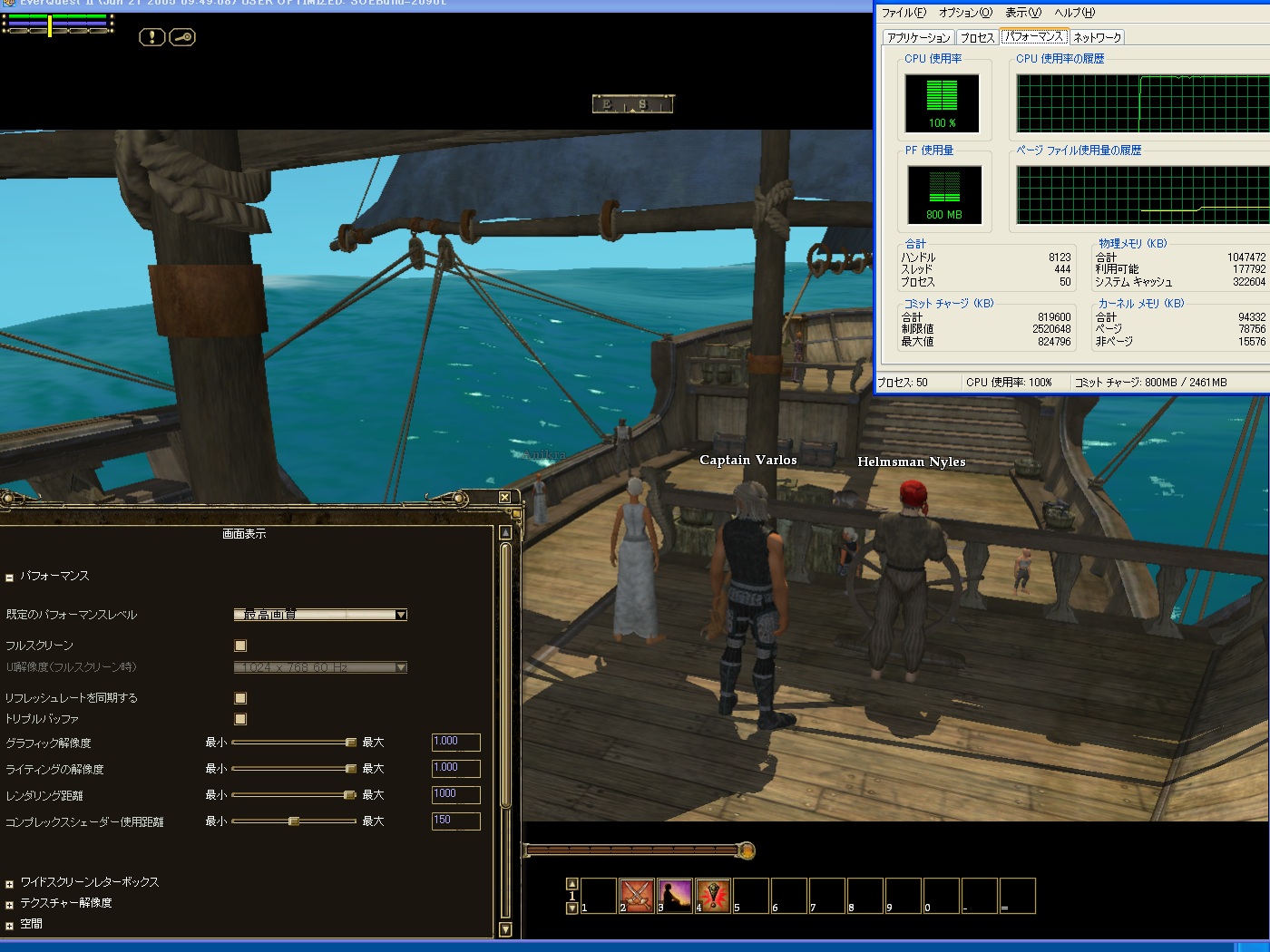Select Helmsman Nyles name label
Viewport: 1270px width, 952px height.
click(912, 462)
